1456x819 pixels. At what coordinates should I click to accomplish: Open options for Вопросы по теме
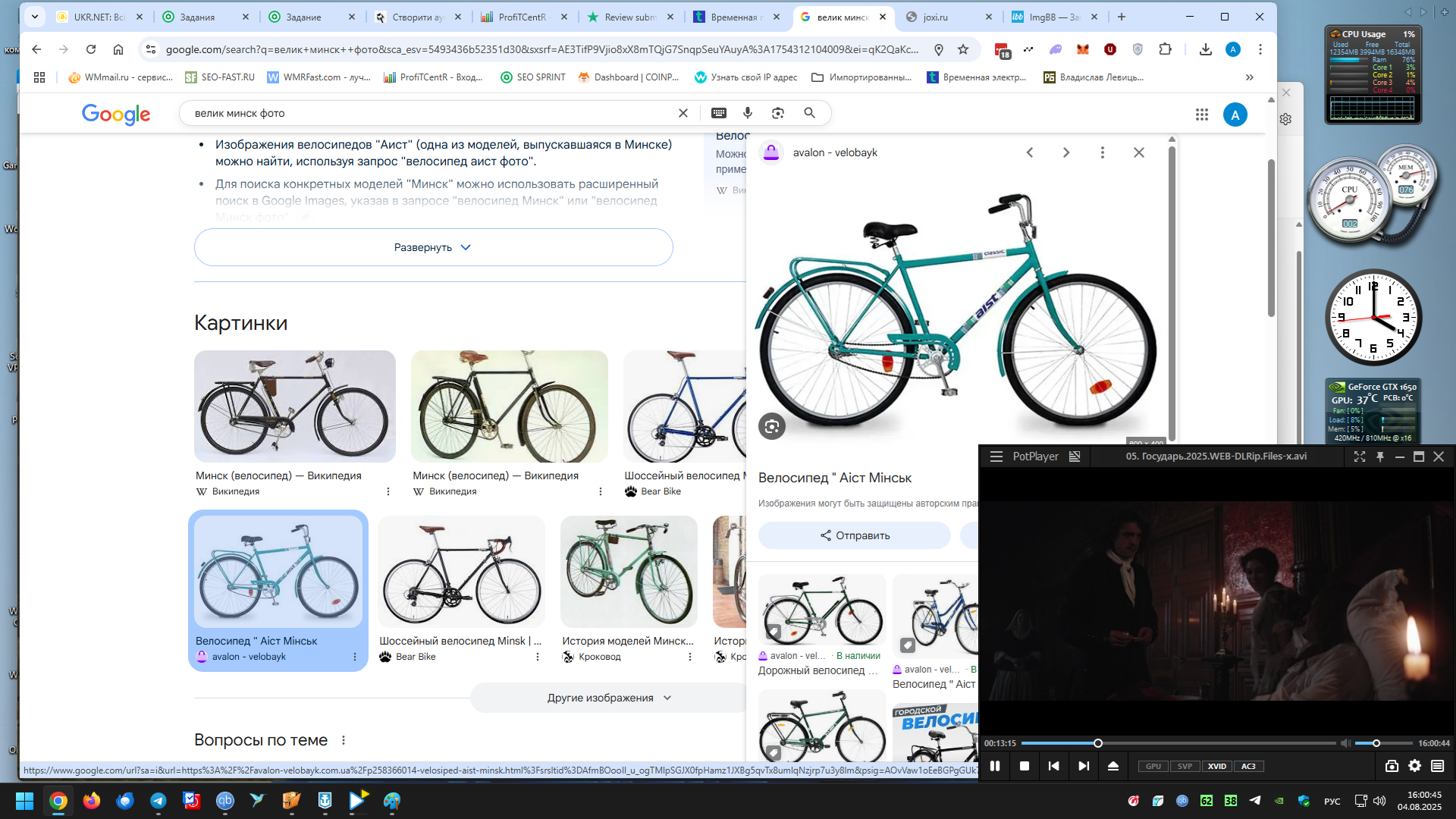344,740
